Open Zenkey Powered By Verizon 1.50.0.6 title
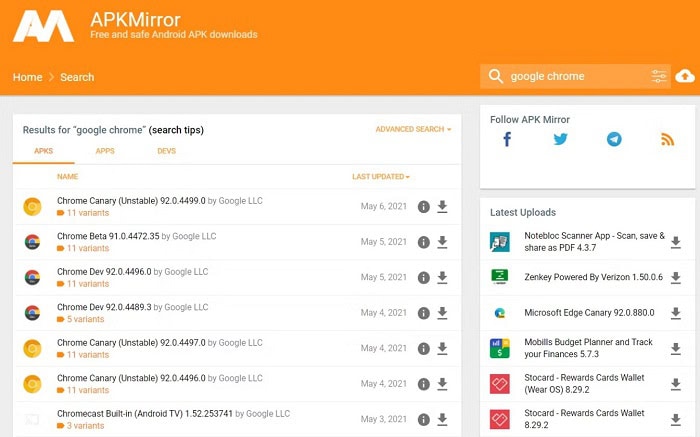Screen dimensions: 700x437 [x=593, y=277]
